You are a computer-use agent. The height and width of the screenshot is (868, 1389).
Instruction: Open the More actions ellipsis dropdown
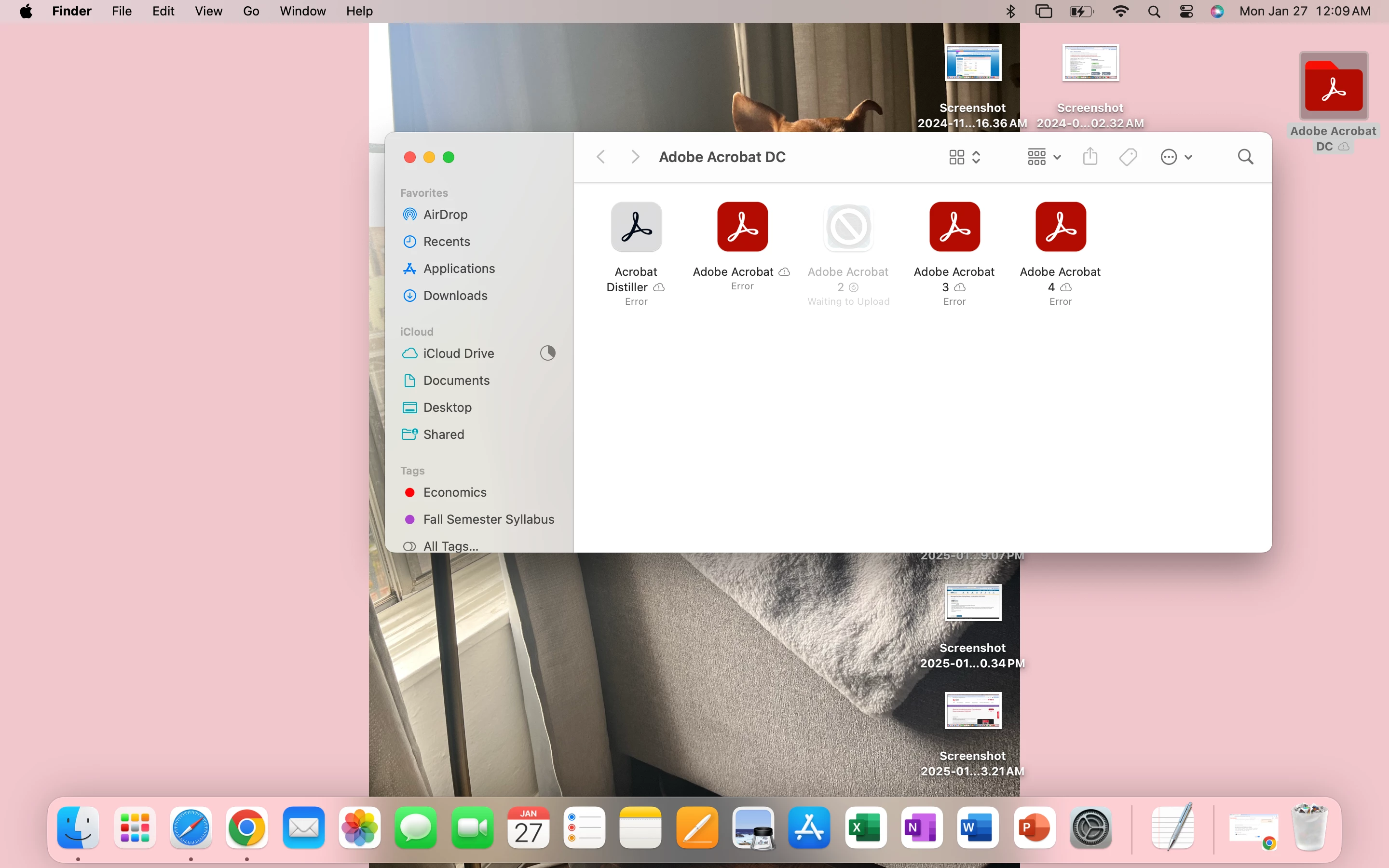click(1175, 157)
